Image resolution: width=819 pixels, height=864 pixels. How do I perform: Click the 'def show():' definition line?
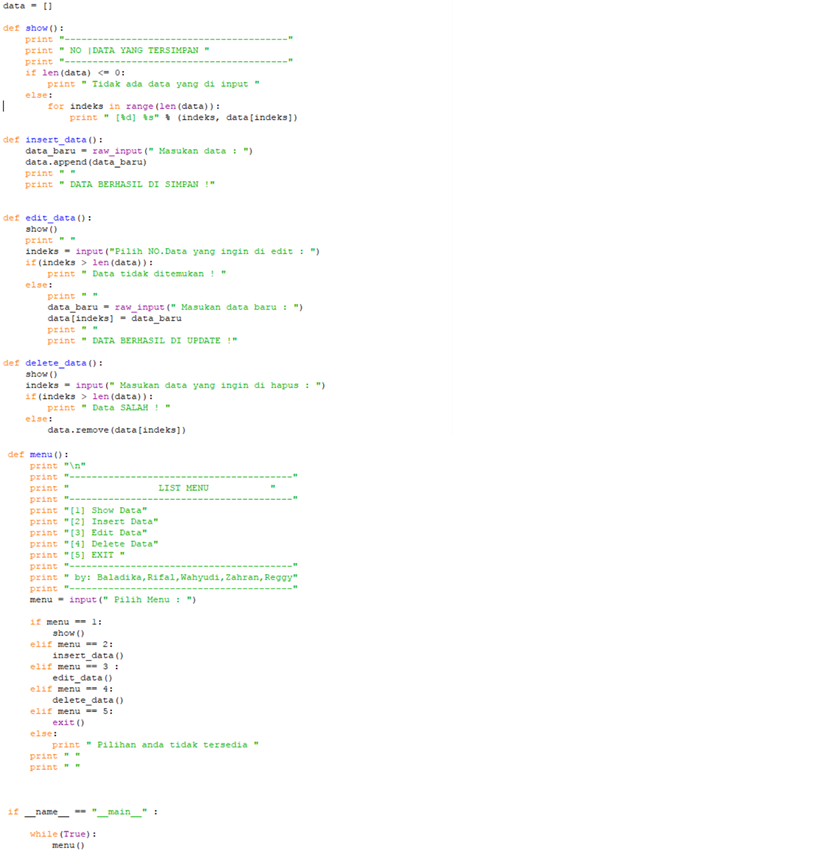coord(33,28)
